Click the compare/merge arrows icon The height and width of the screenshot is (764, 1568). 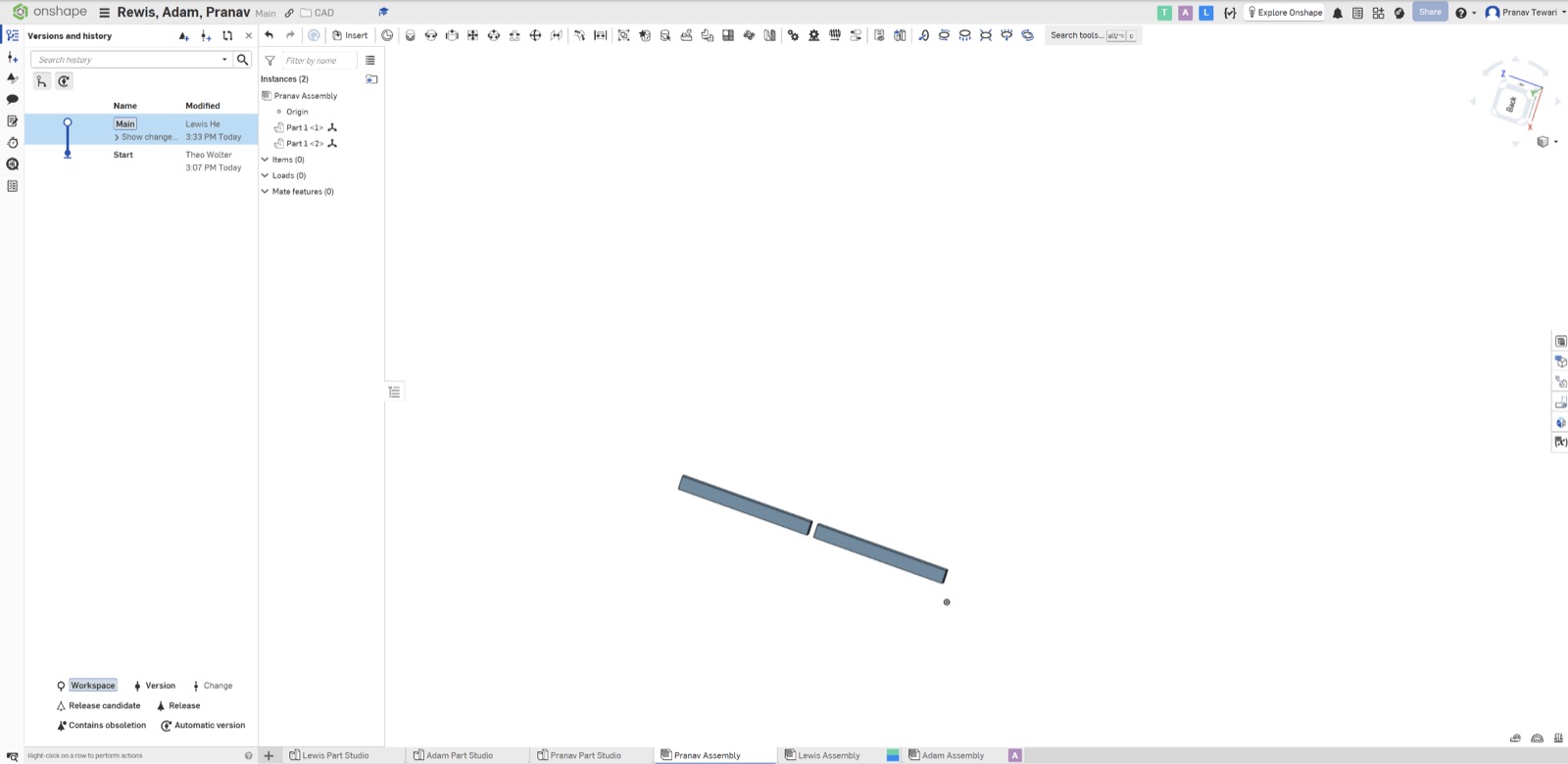[227, 36]
